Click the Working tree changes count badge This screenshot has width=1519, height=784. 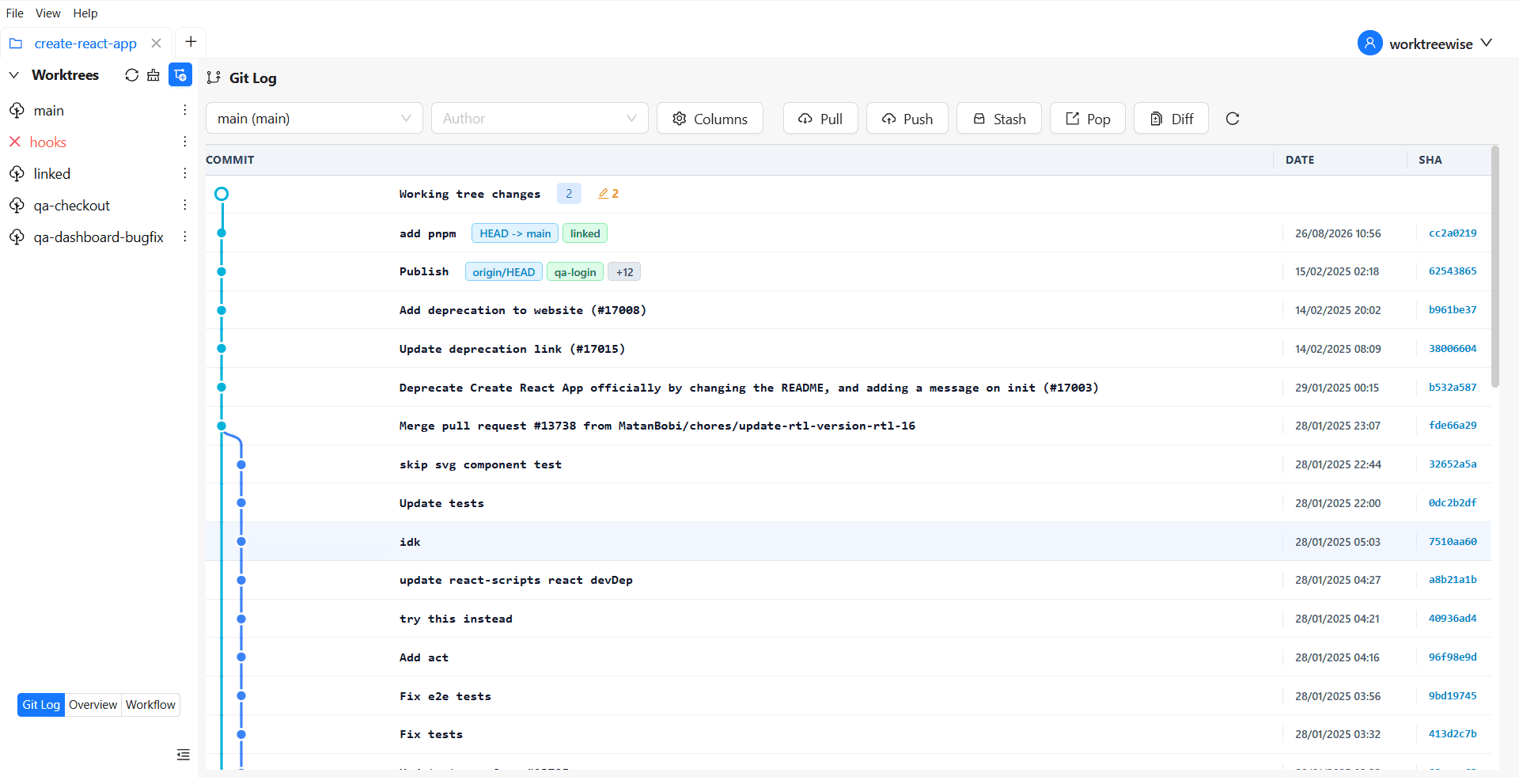point(569,194)
